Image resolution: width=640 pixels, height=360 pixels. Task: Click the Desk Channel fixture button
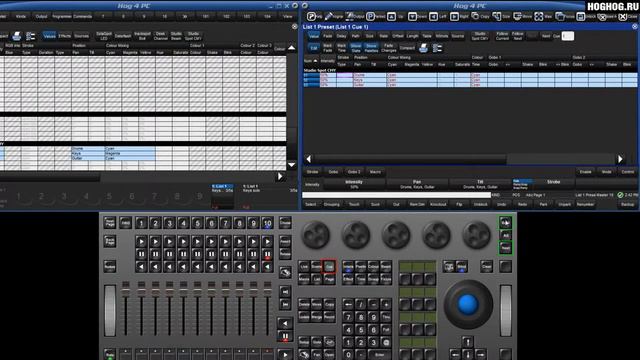(x=160, y=36)
